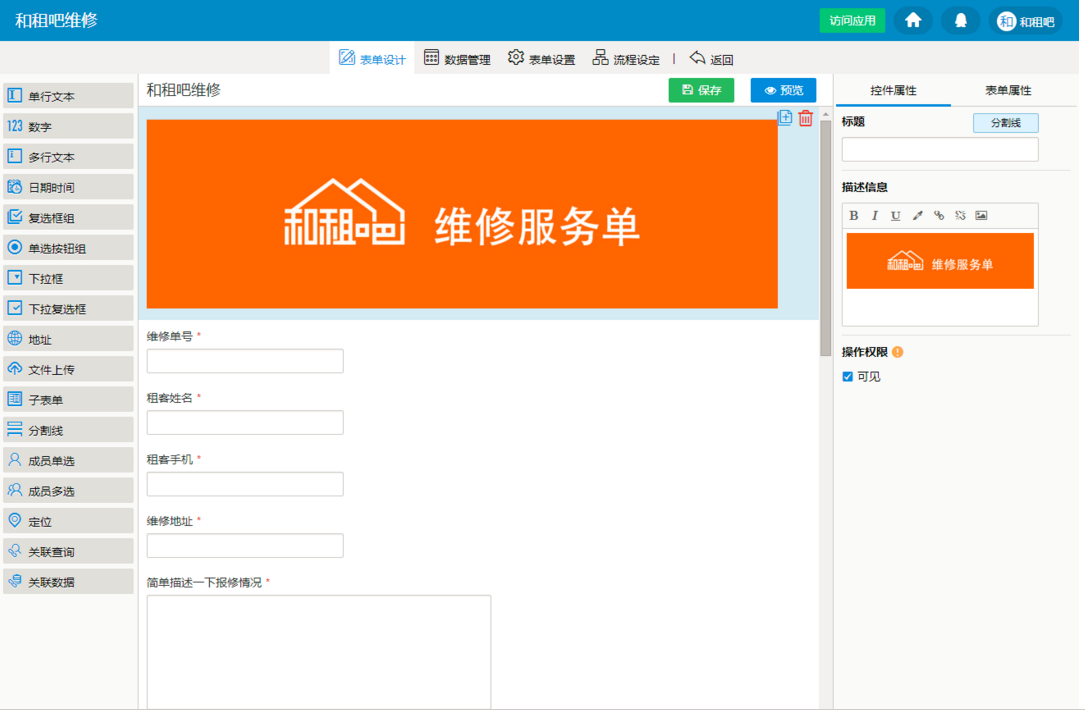Switch to 表单设计 tab
1085x710 pixels.
(372, 59)
